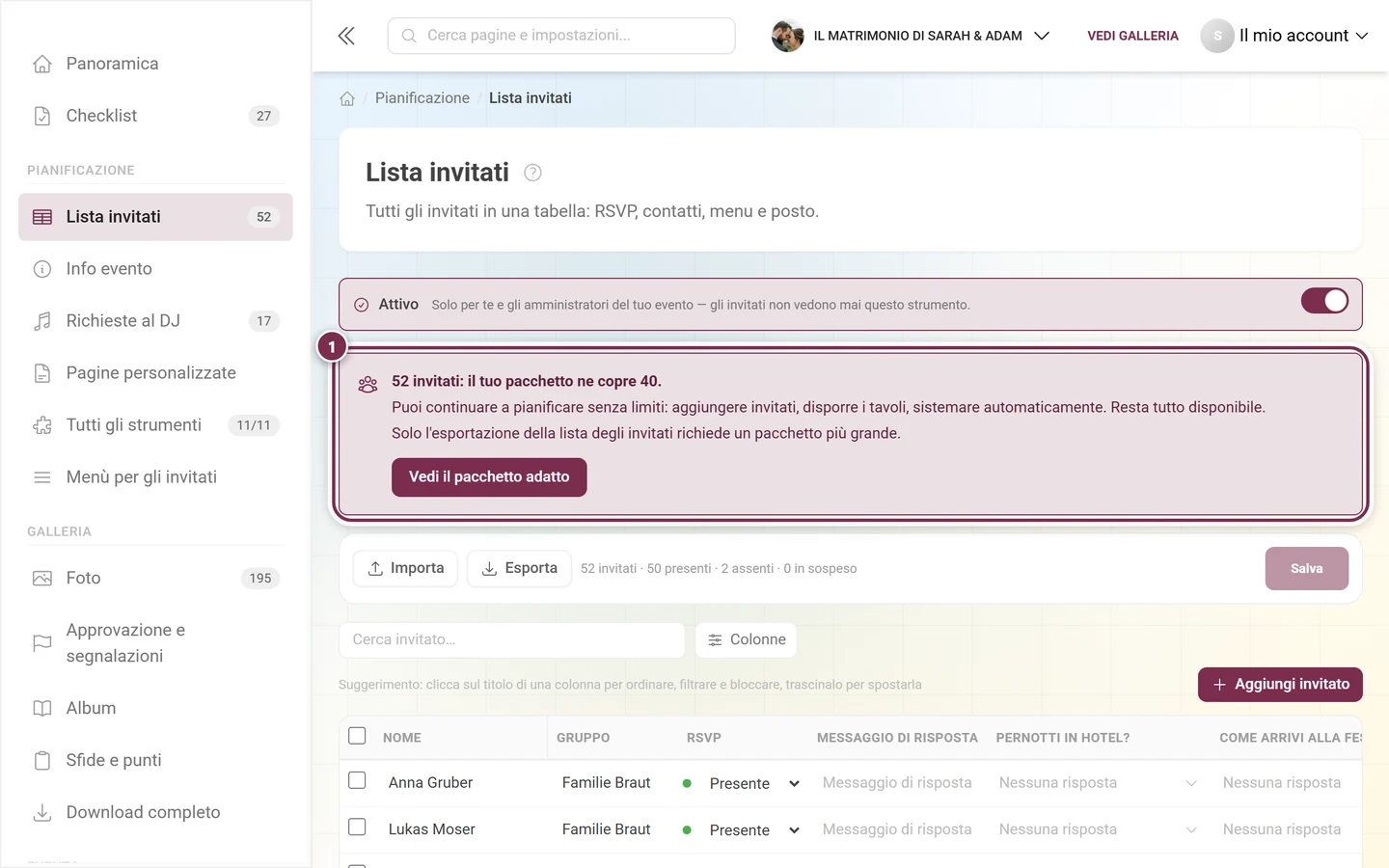Click the guests group icon in warning banner
1389x868 pixels.
[x=368, y=385]
